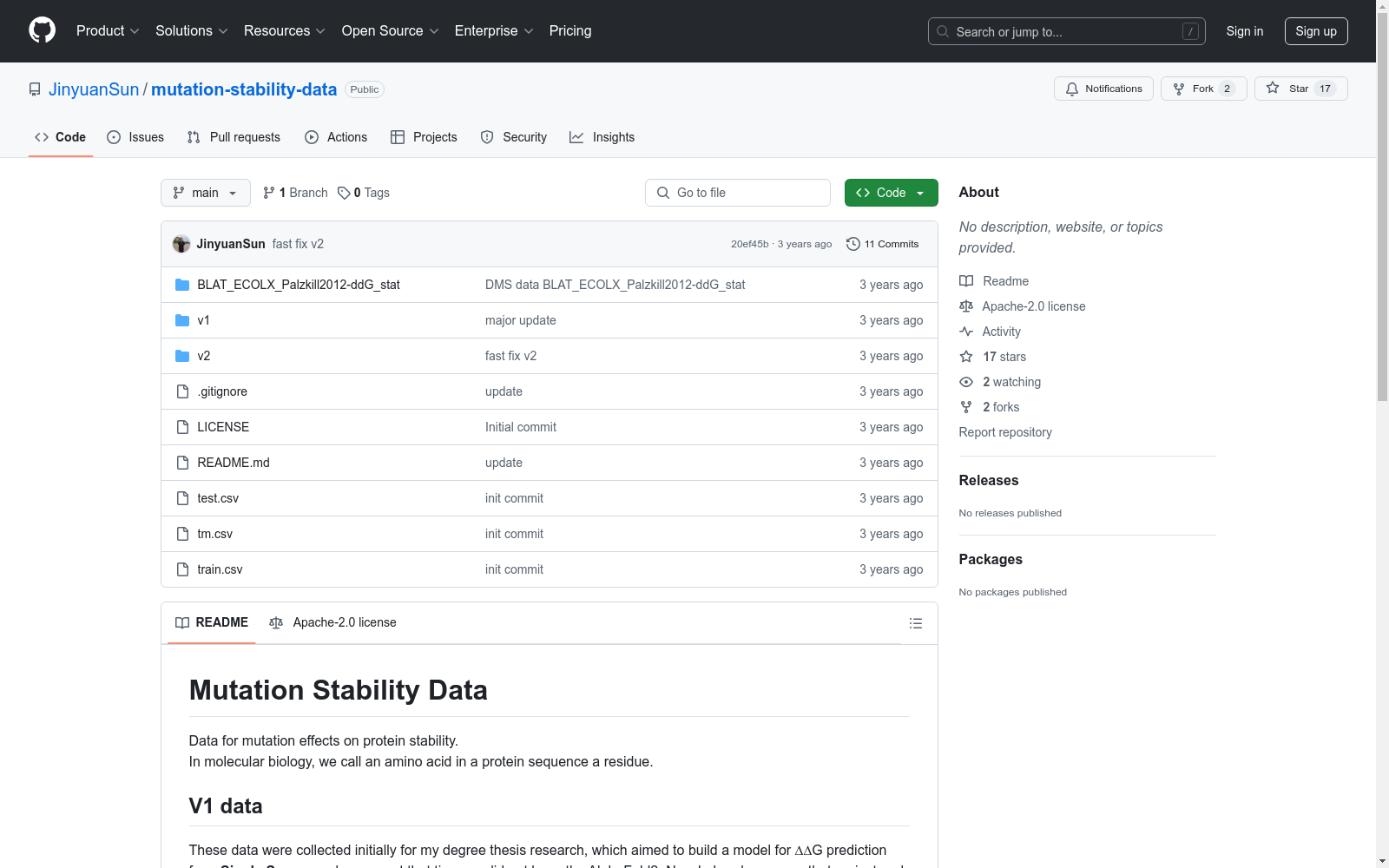Click the v1 folder icon

tap(182, 320)
